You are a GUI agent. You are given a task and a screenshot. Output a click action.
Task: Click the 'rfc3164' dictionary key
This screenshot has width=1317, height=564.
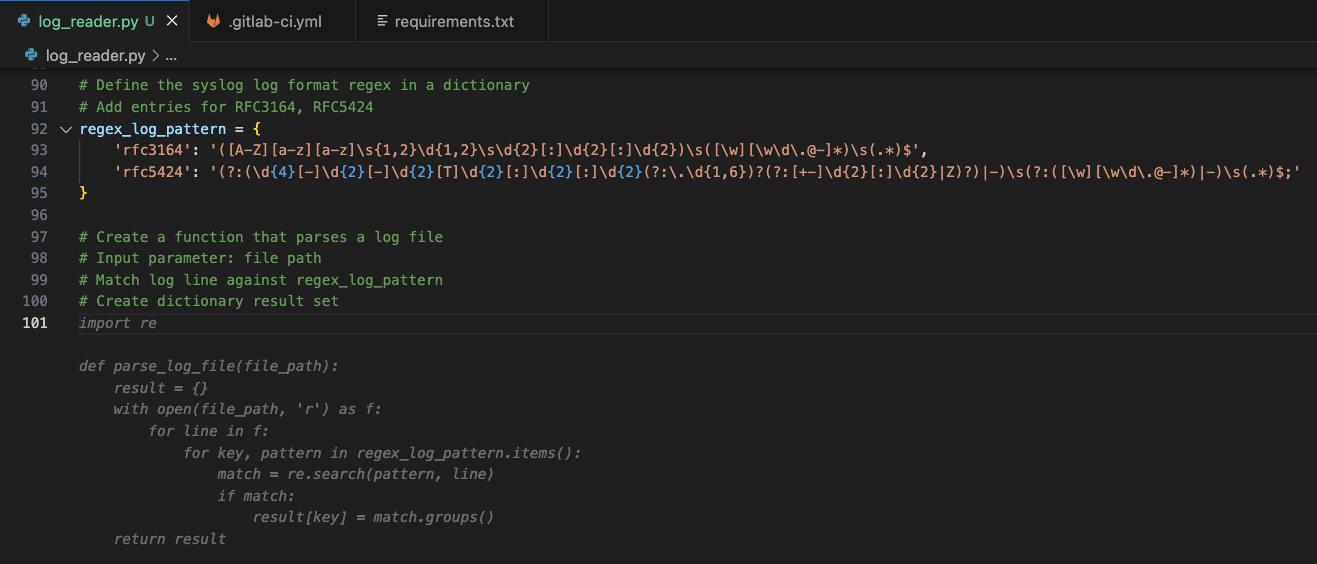tap(152, 150)
